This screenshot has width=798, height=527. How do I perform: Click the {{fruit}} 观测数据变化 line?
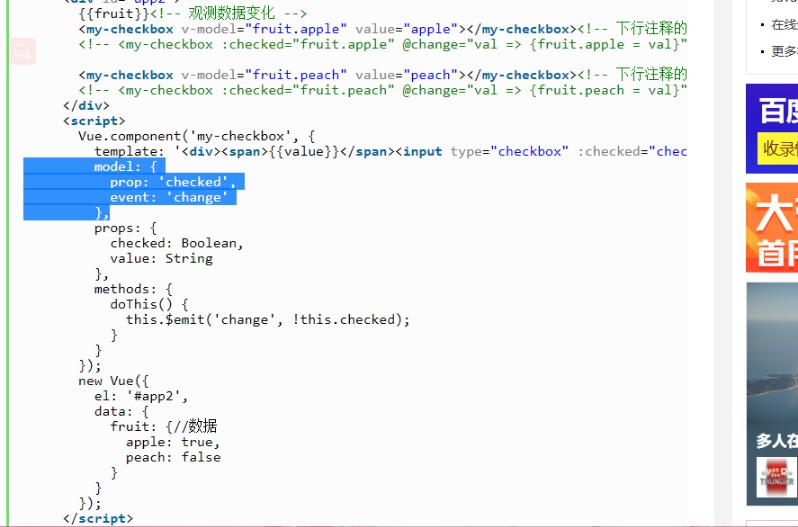pyautogui.click(x=192, y=13)
